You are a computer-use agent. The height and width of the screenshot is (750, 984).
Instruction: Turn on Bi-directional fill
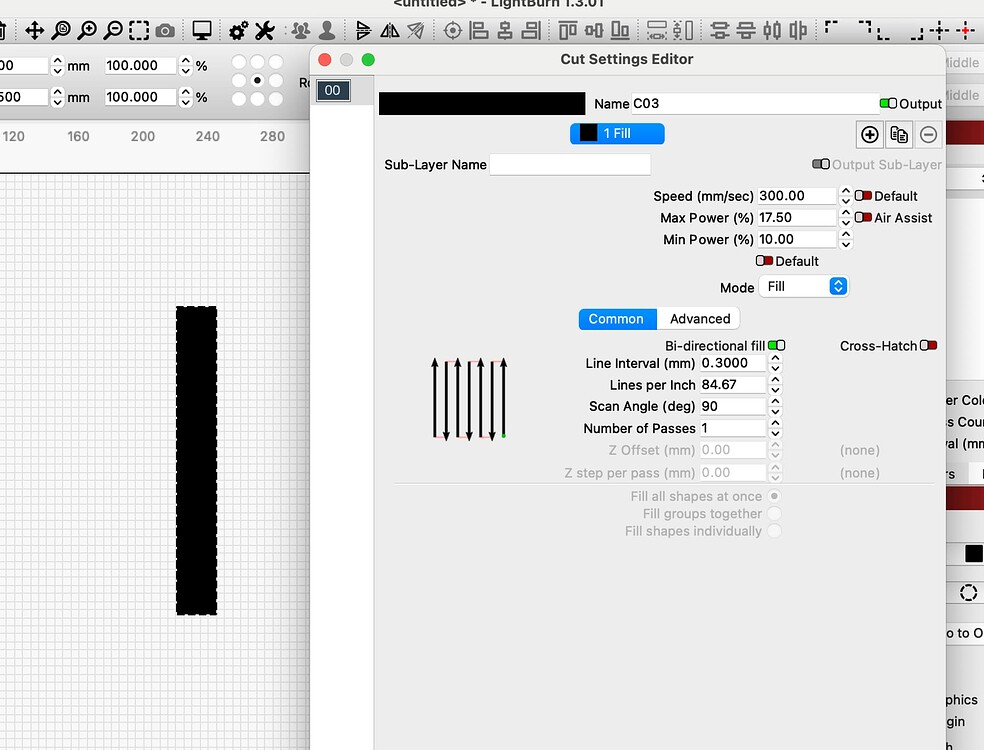click(778, 344)
